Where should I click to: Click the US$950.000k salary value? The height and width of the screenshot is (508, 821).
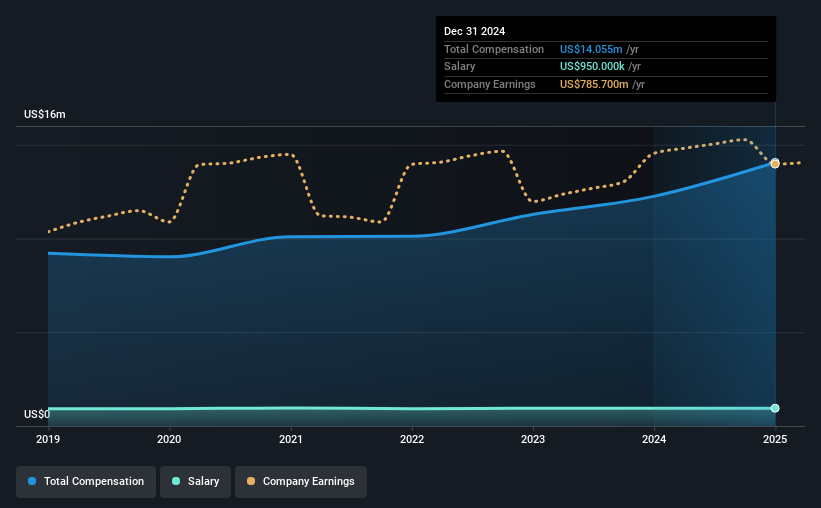(x=592, y=67)
